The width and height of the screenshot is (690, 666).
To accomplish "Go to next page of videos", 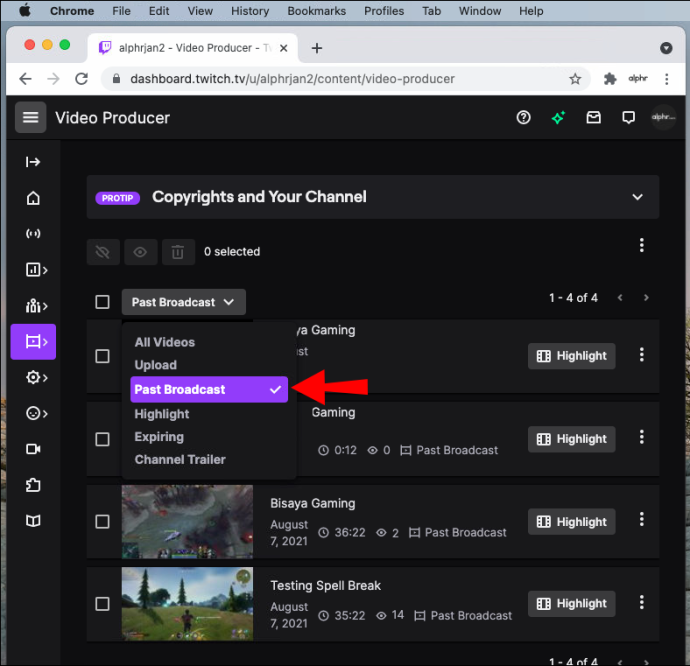I will pyautogui.click(x=646, y=298).
